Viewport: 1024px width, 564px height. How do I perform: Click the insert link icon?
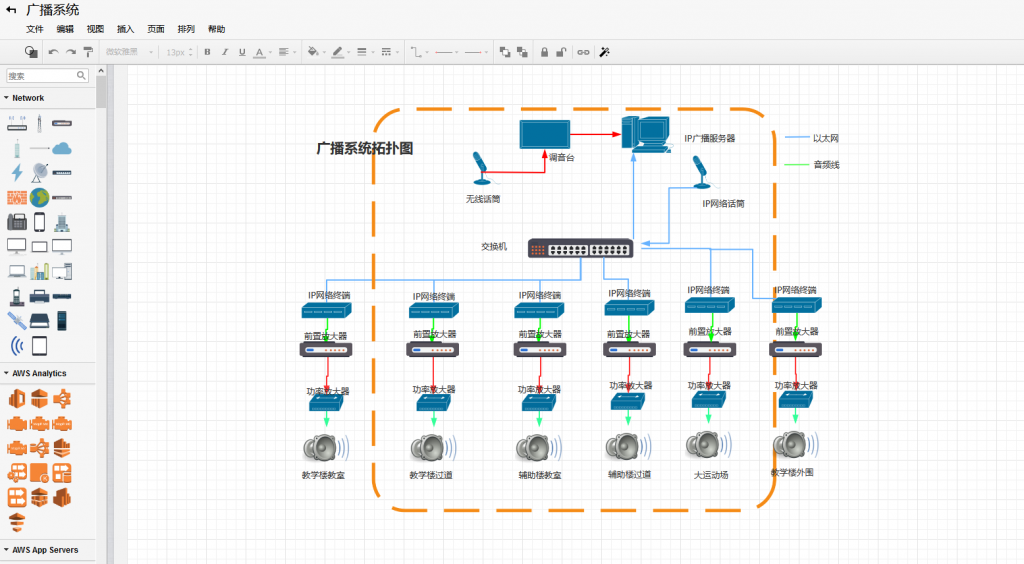point(583,52)
